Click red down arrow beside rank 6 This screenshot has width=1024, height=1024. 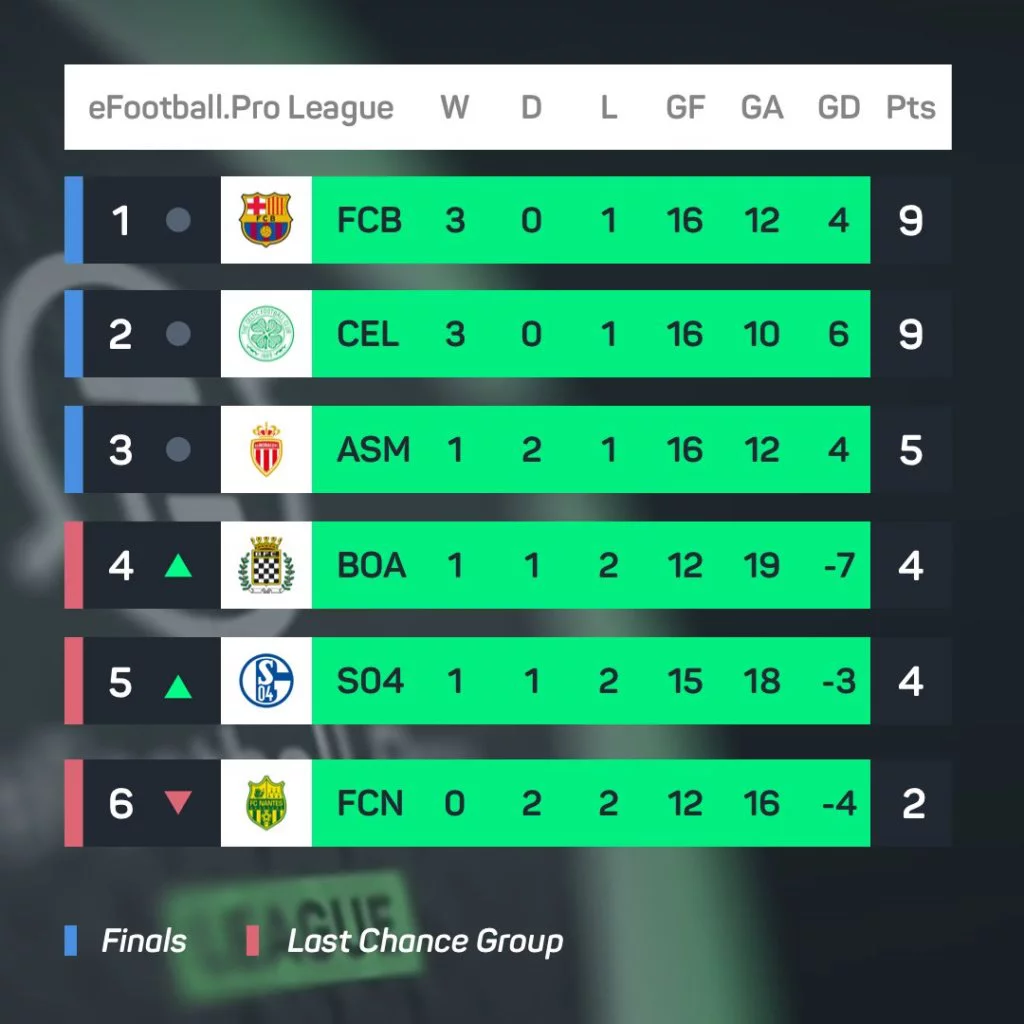[178, 802]
